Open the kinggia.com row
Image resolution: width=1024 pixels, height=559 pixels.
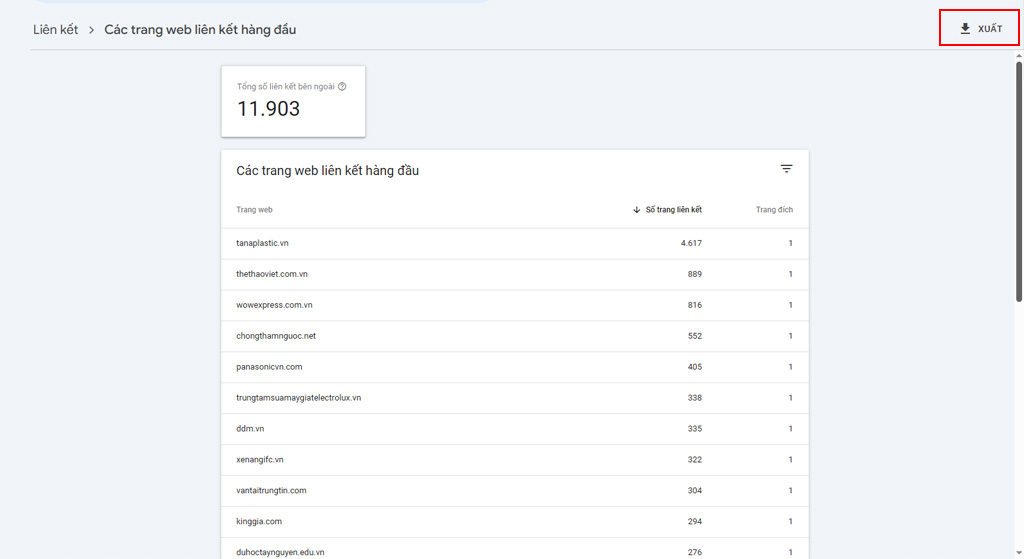coord(515,521)
